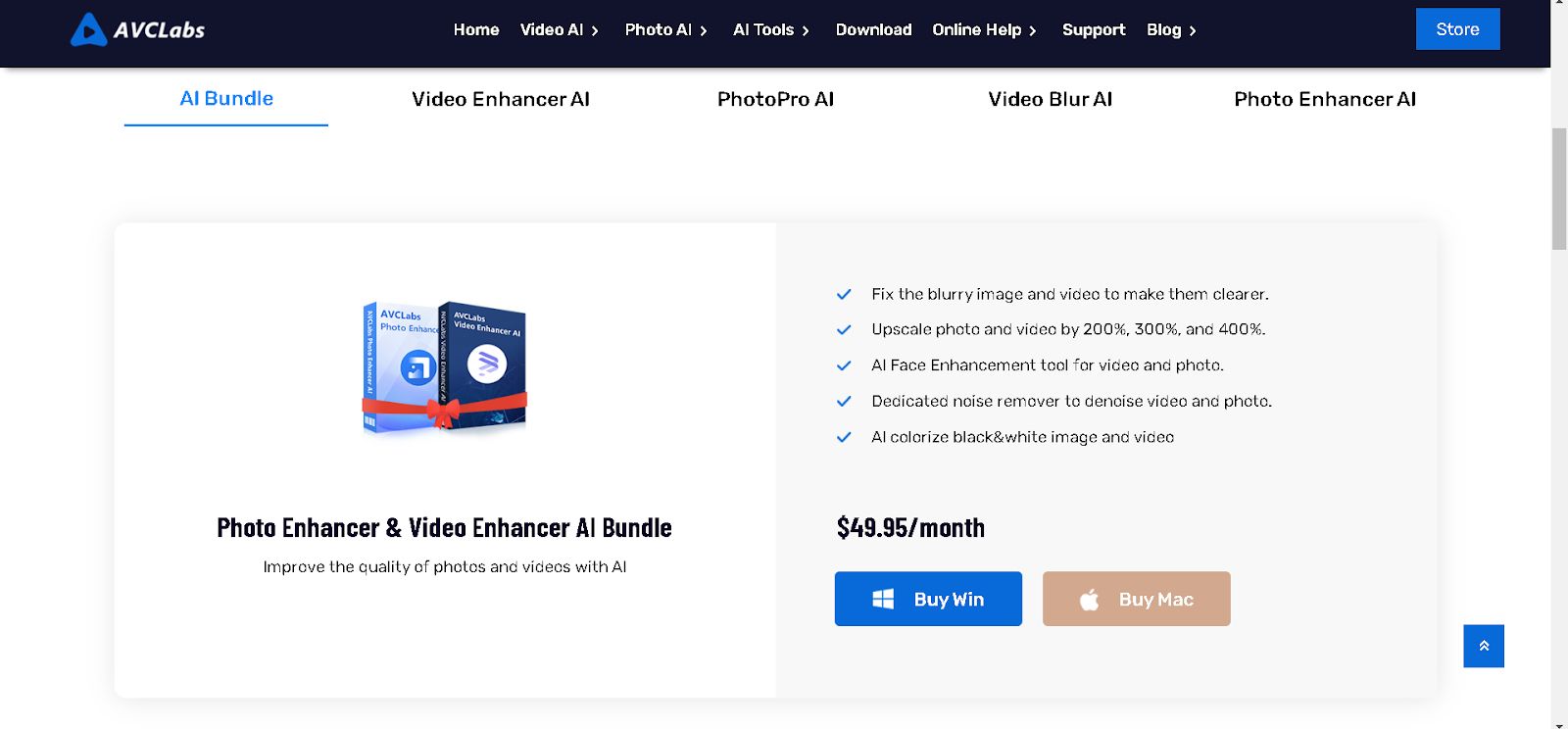Click the page vertical scrollbar thumb
Image resolution: width=1568 pixels, height=729 pixels.
[x=1559, y=189]
